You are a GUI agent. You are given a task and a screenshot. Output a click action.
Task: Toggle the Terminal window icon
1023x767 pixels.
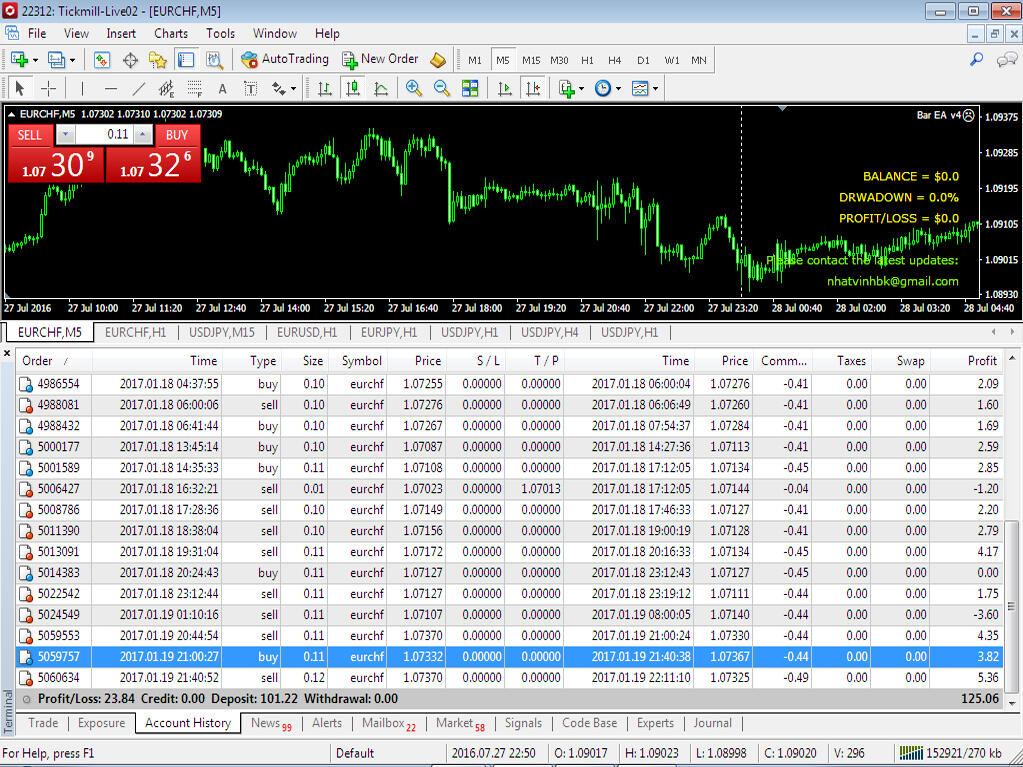186,60
